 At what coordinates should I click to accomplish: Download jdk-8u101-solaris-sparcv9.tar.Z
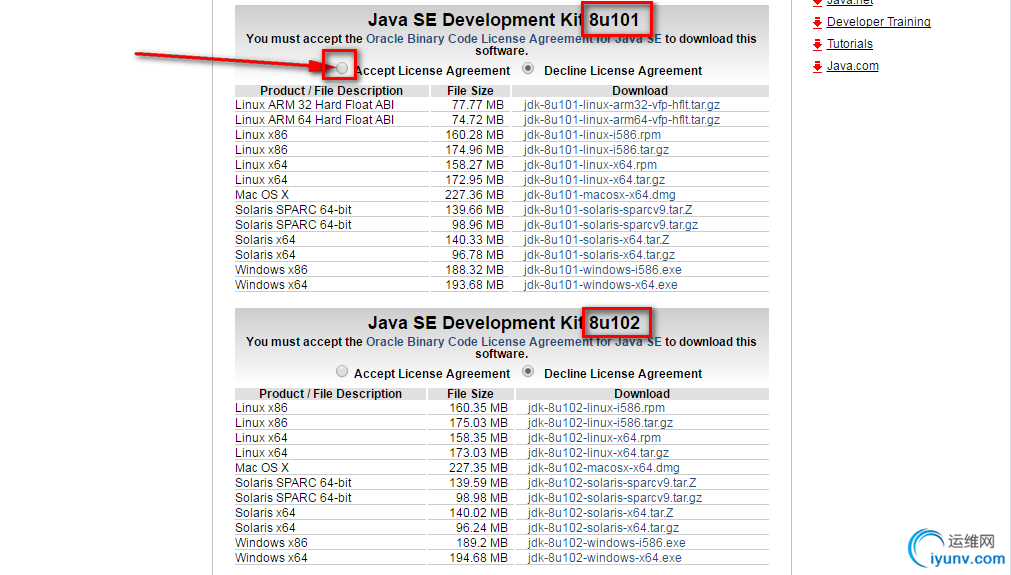[x=607, y=210]
